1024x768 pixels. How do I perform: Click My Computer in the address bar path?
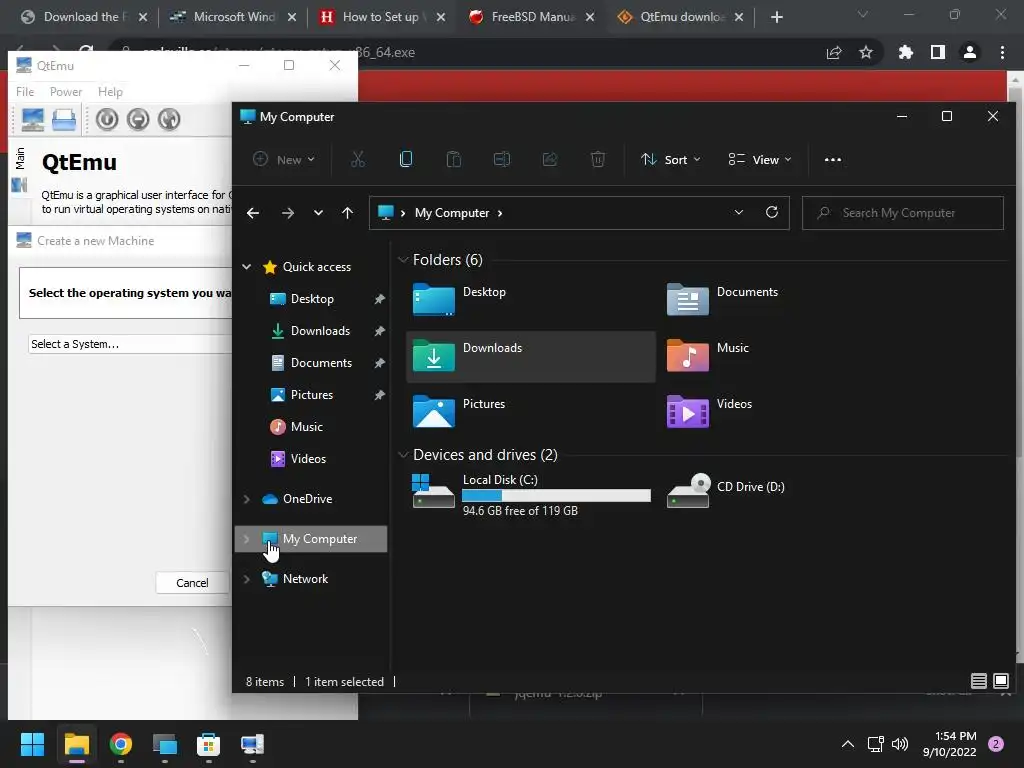click(452, 213)
